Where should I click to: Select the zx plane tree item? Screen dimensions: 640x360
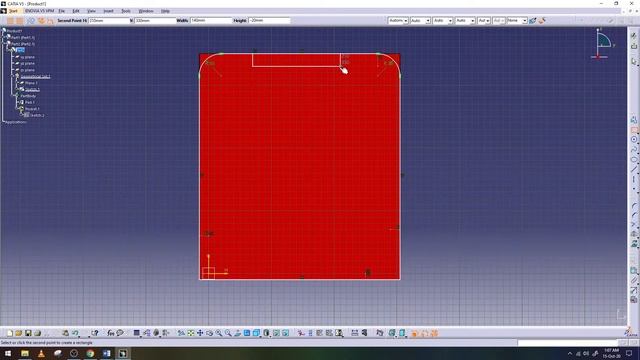point(27,70)
